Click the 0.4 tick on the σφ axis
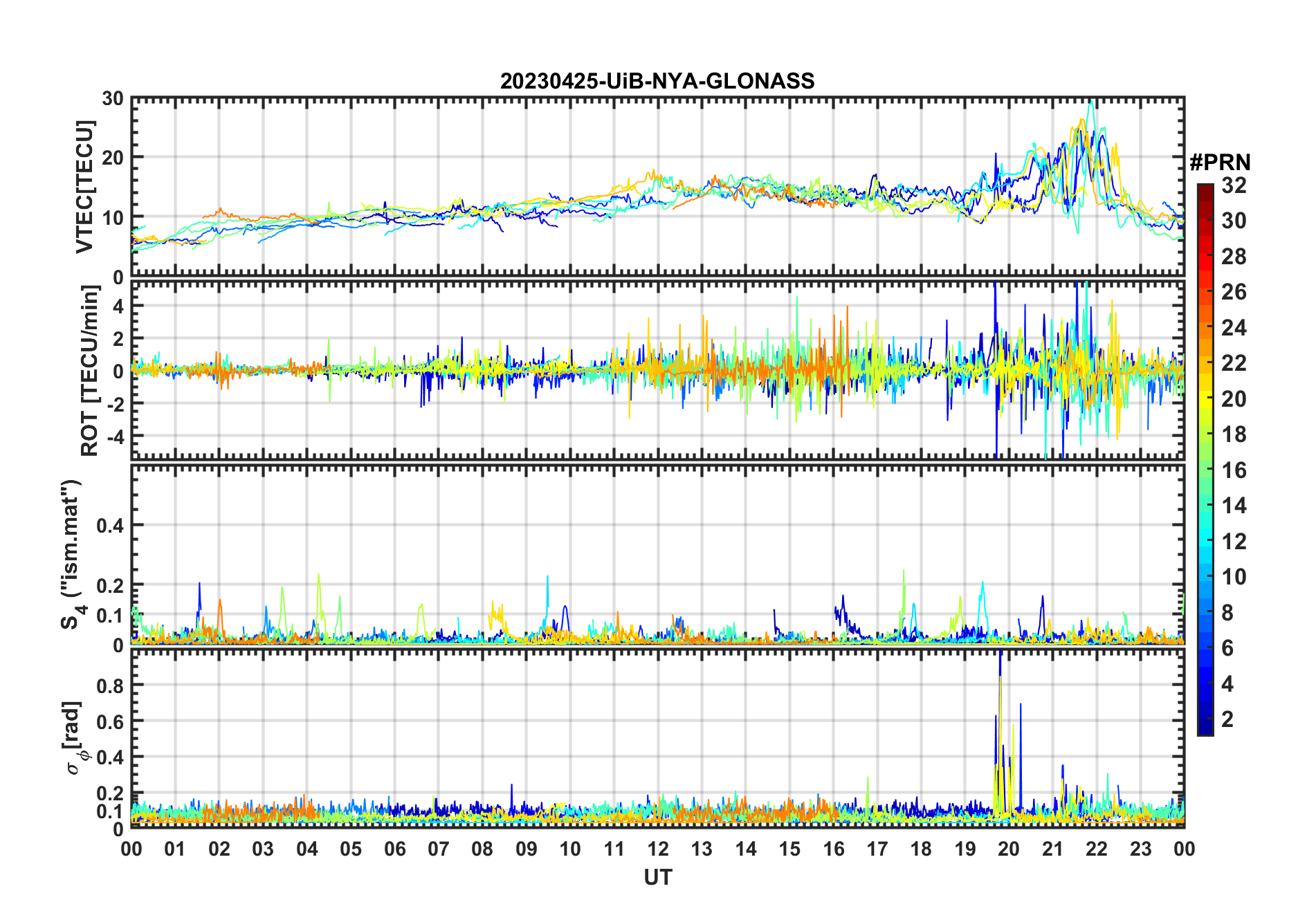Screen dimensions: 1316x920 [x=111, y=757]
